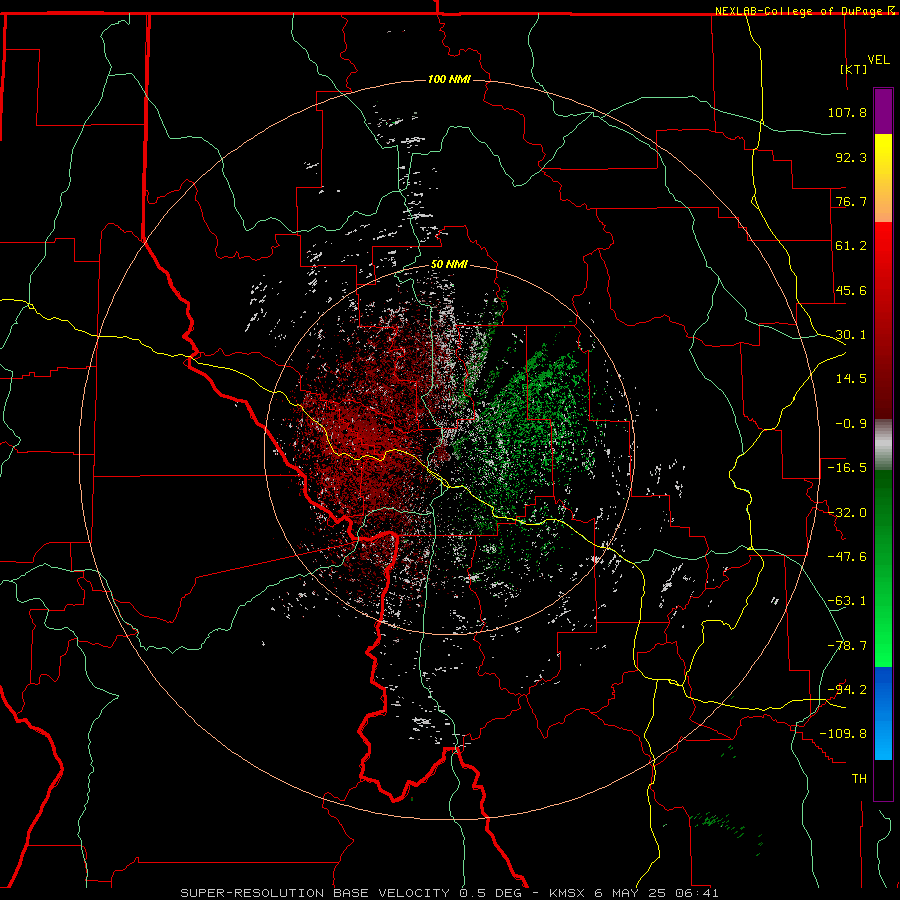The width and height of the screenshot is (900, 900).
Task: Pick the red segment of velocity scale
Action: [x=883, y=320]
